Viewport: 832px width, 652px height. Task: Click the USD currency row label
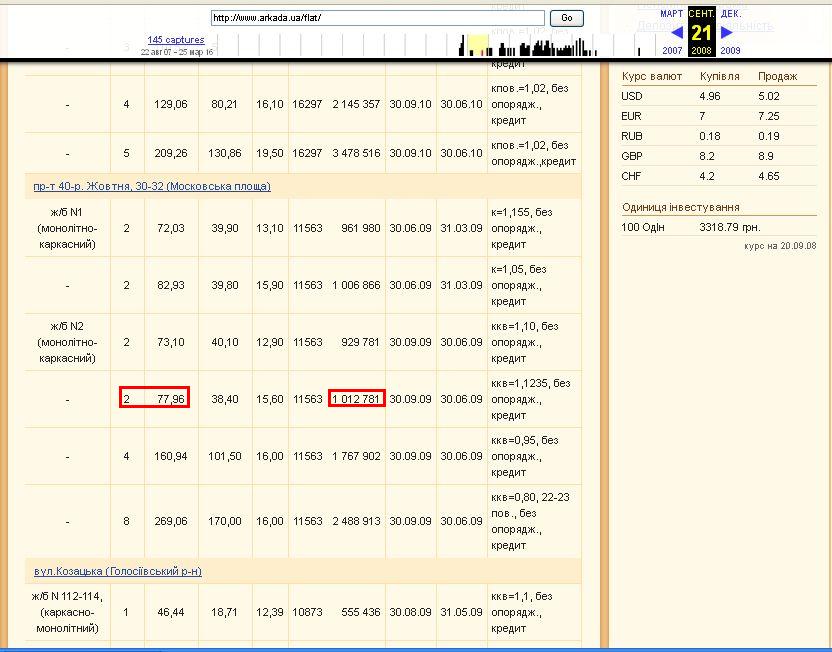point(631,97)
